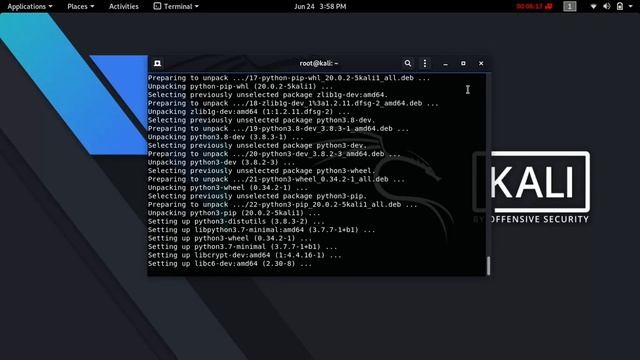Click line 'Unpacking python-pip-whl (20.0.2-5kali1) ...'
640x360 pixels.
pyautogui.click(x=240, y=87)
